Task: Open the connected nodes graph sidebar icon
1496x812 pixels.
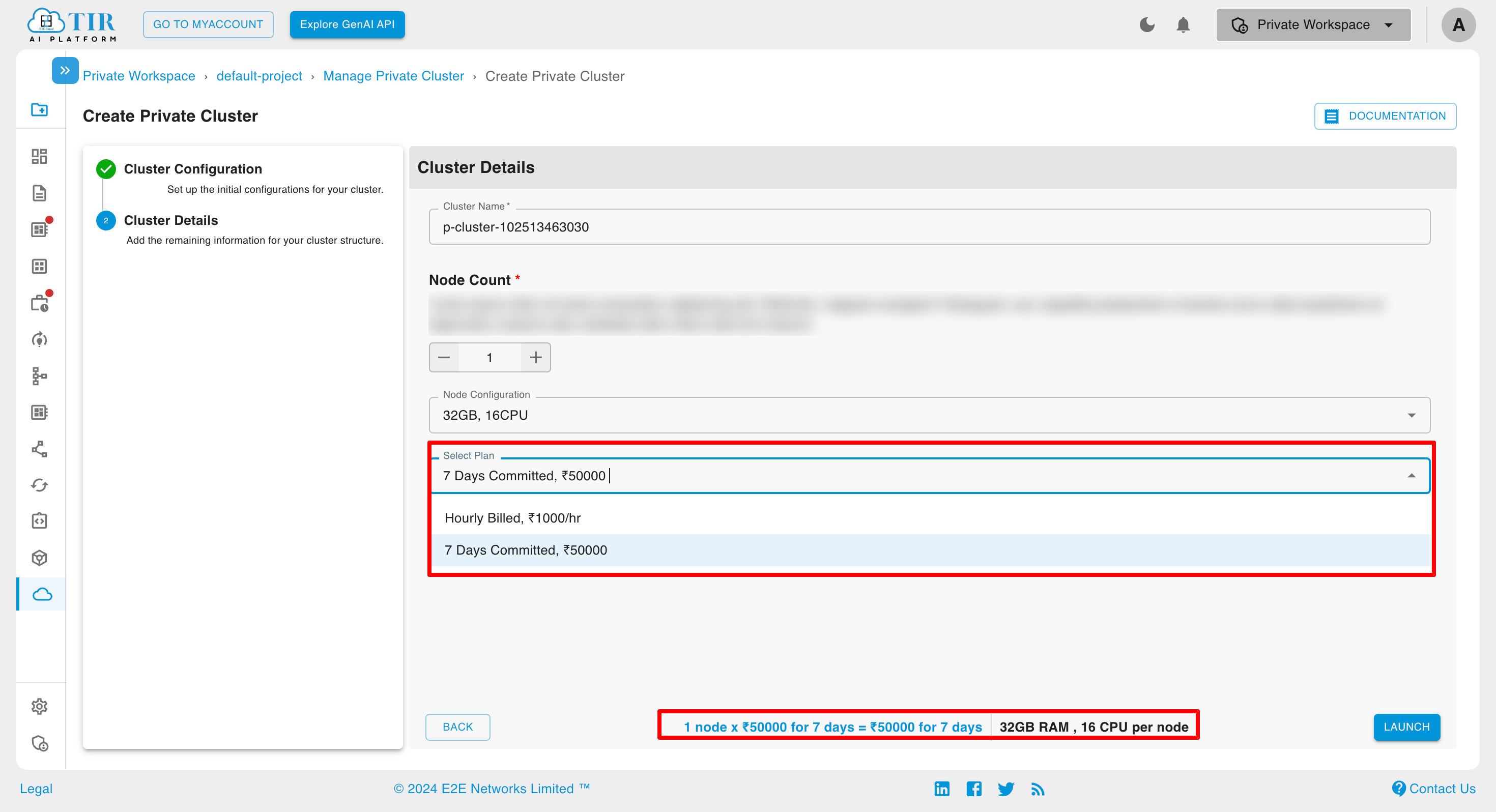Action: click(40, 449)
